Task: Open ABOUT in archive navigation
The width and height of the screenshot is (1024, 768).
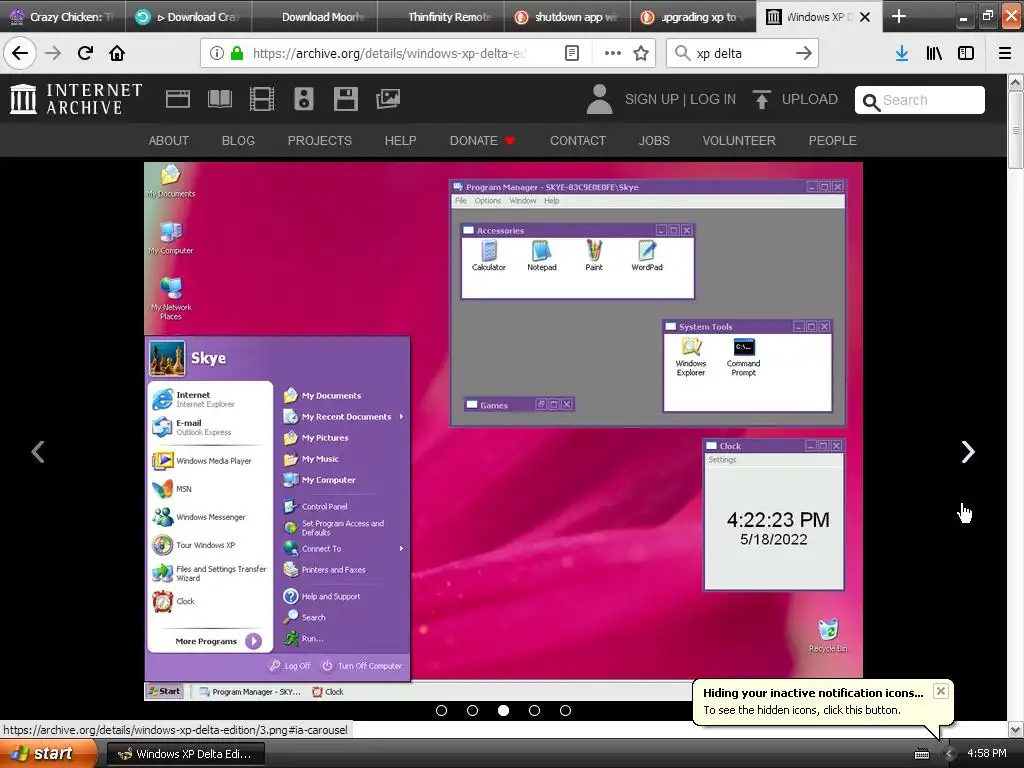Action: [x=168, y=140]
